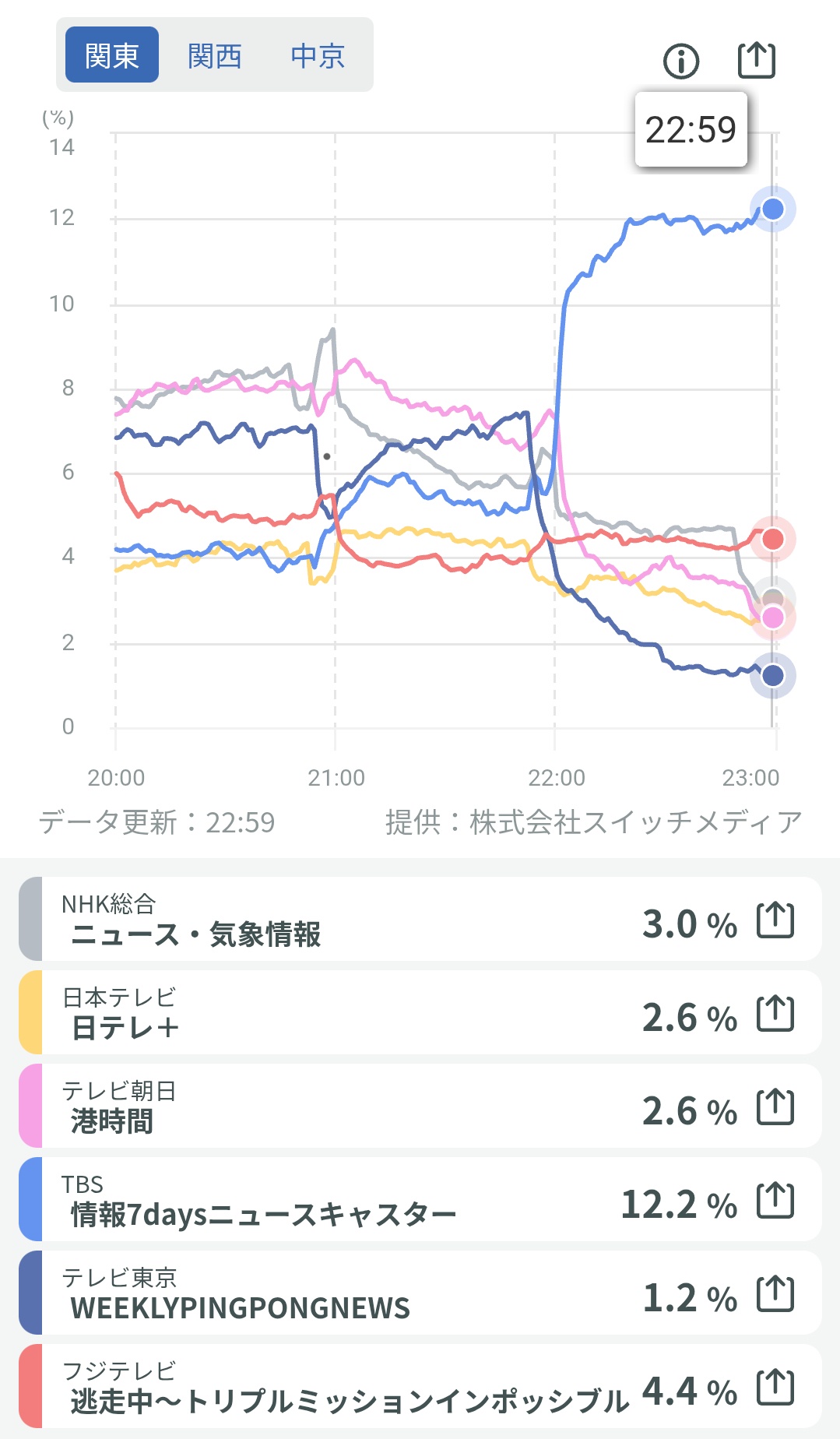This screenshot has height=1439, width=840.
Task: Tap the share icon above the chart
Action: [x=756, y=60]
